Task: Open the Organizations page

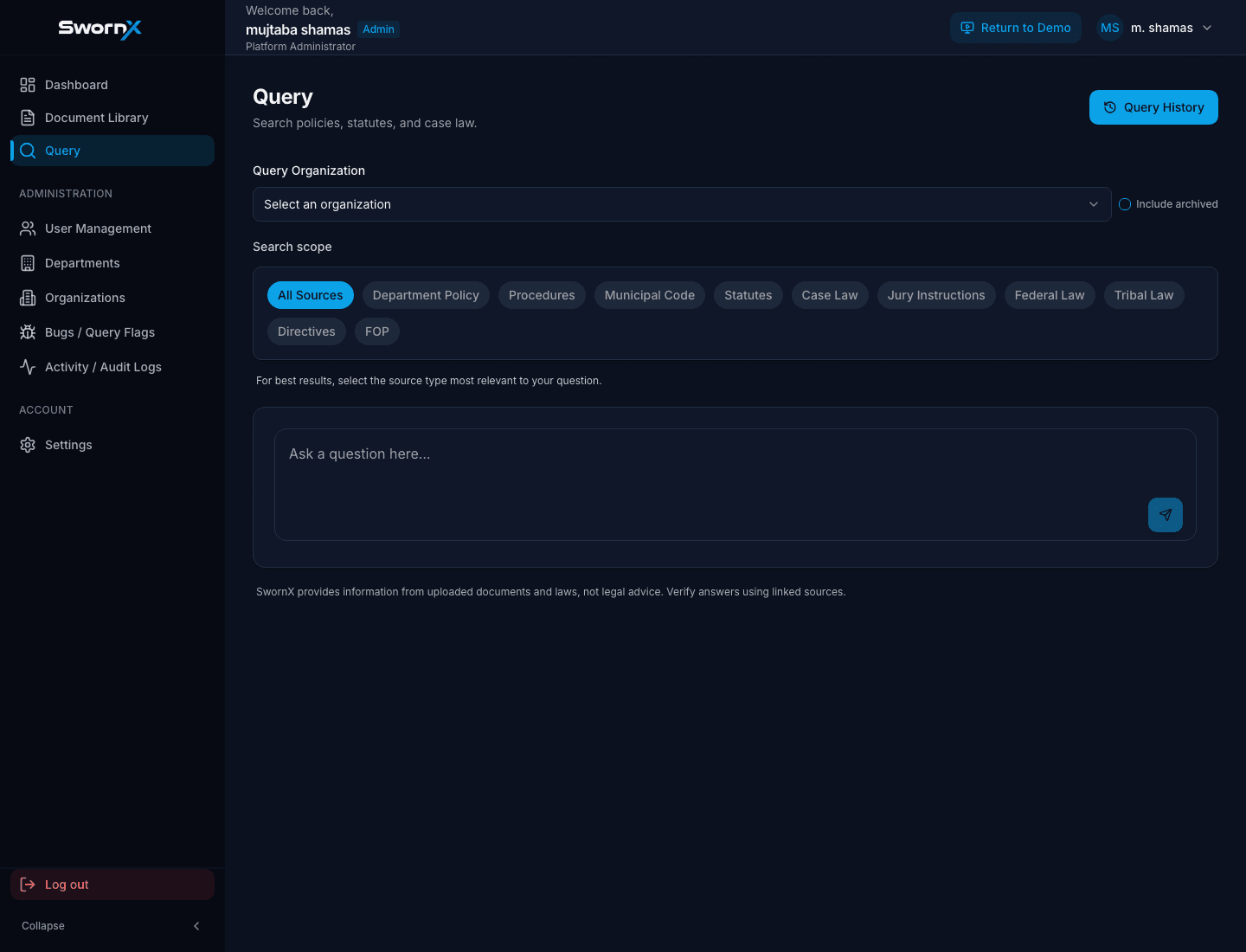Action: point(112,298)
